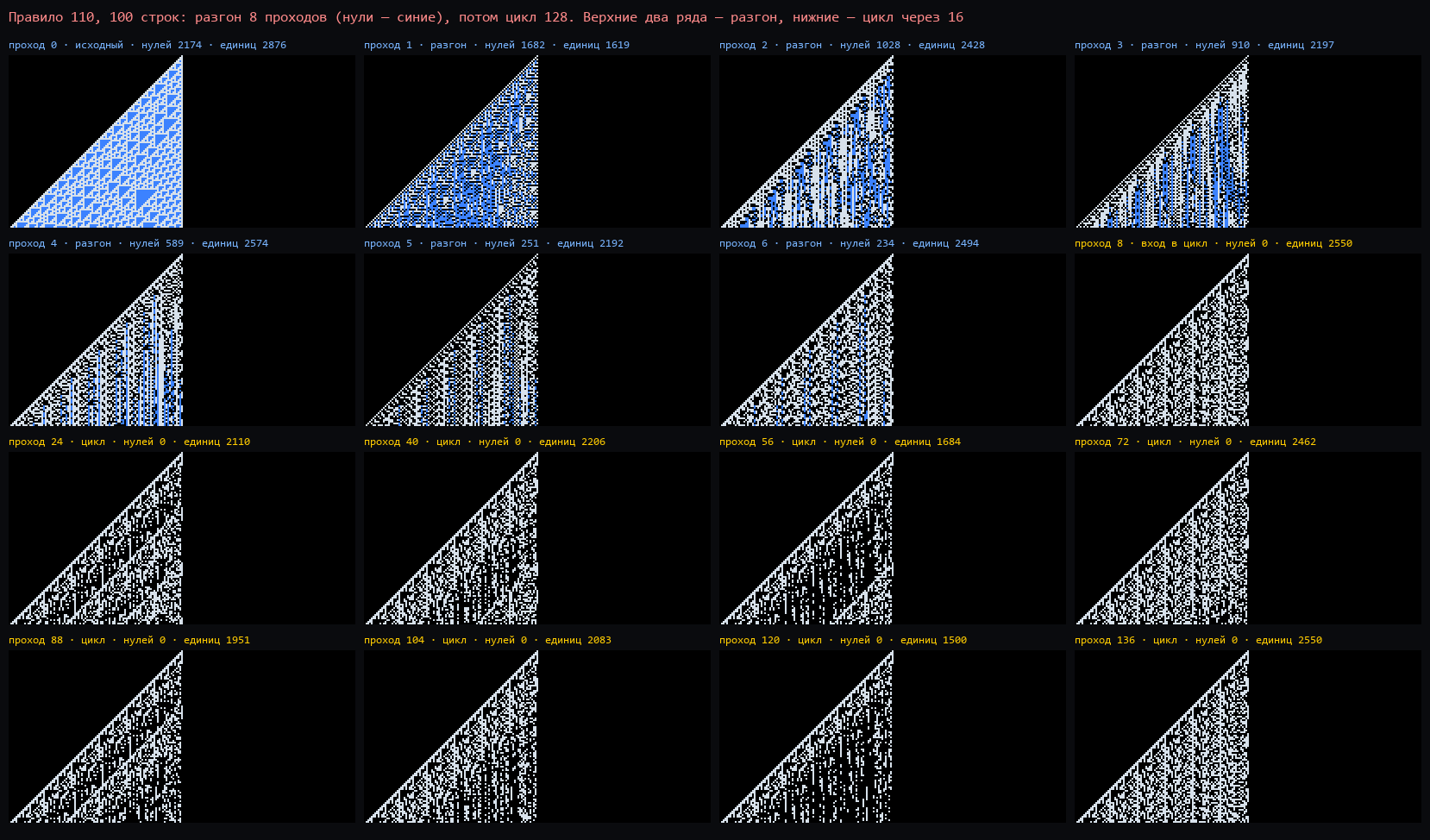Click the проход 88 цикл pattern image
This screenshot has width=1430, height=840.
point(182,737)
